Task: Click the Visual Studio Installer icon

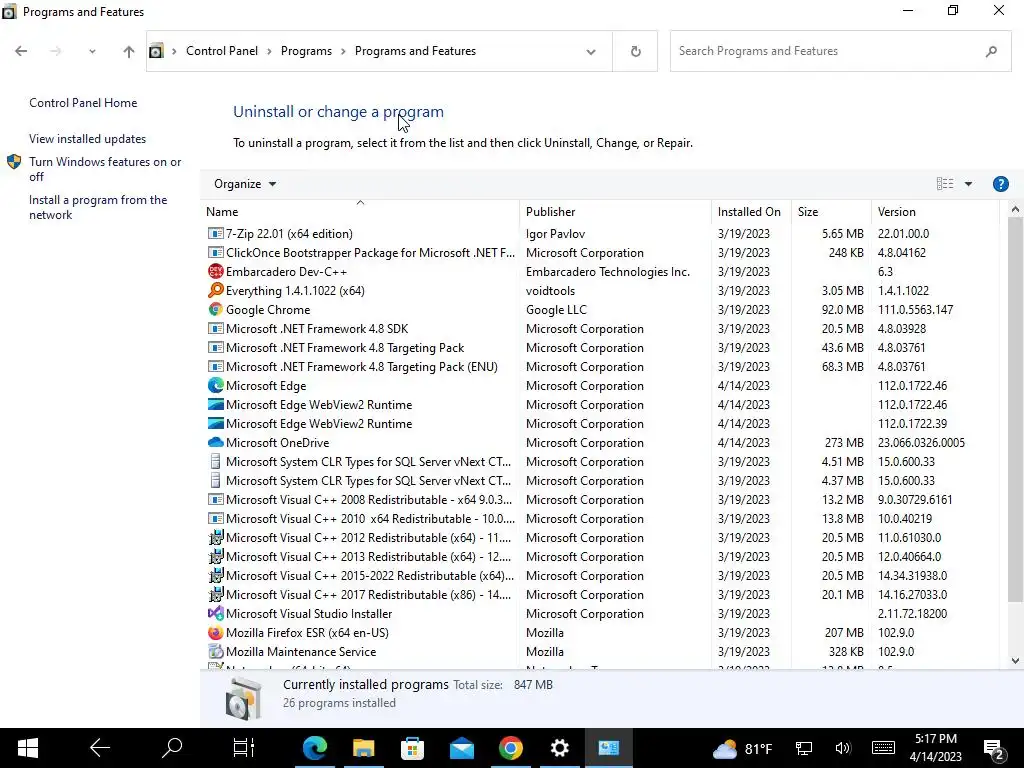Action: pyautogui.click(x=216, y=614)
